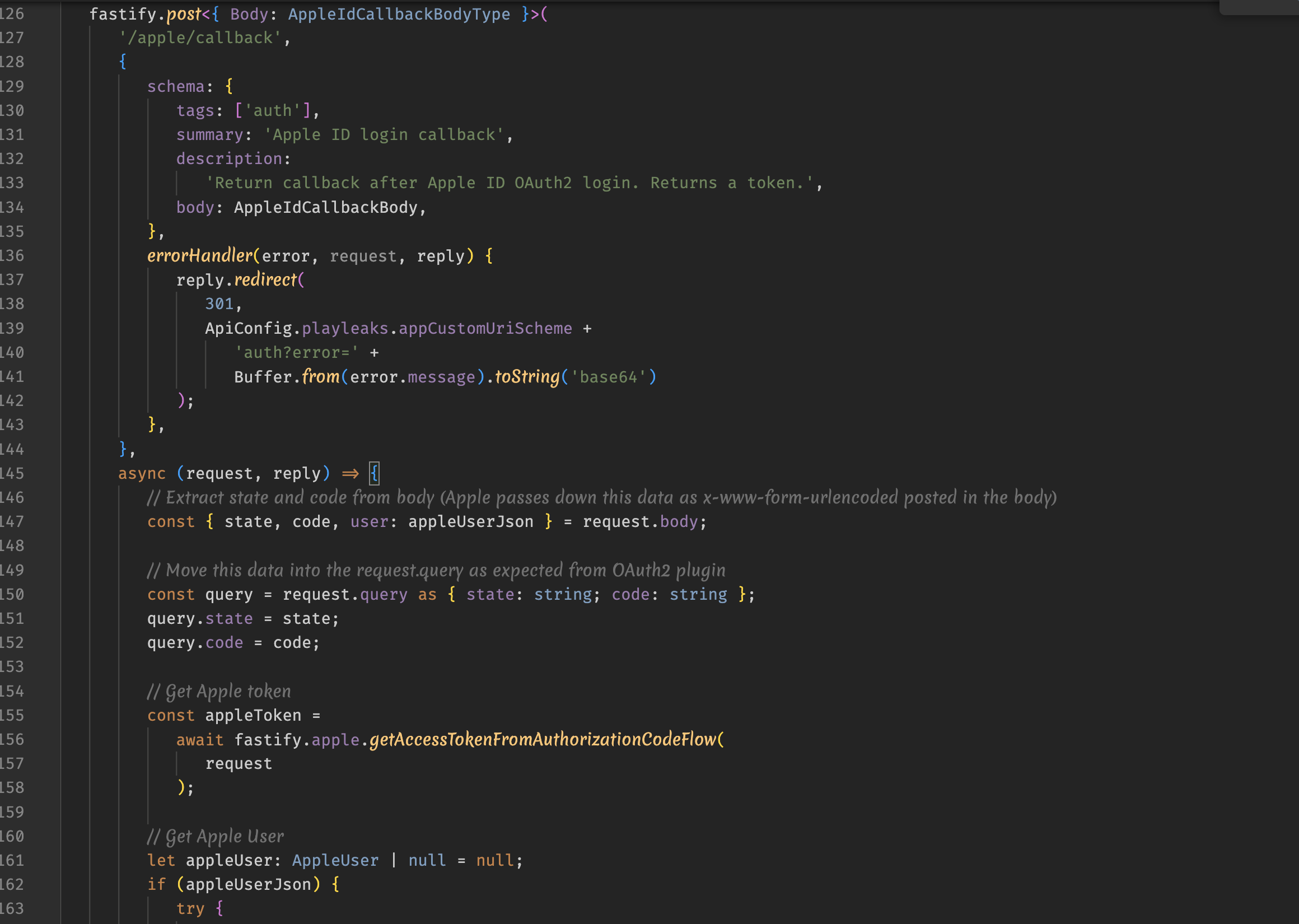
Task: Click the AppleIdCallbackBody schema body value
Action: [326, 208]
